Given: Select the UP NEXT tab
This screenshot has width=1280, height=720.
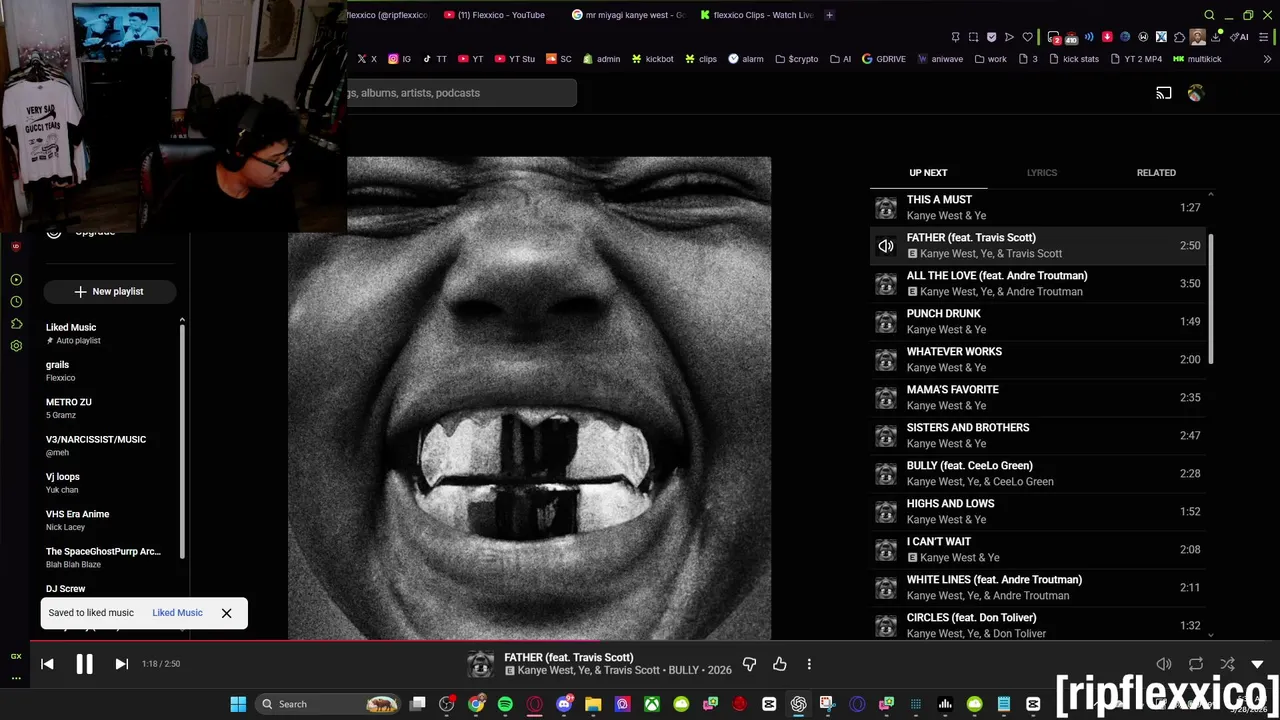Looking at the screenshot, I should (x=928, y=173).
